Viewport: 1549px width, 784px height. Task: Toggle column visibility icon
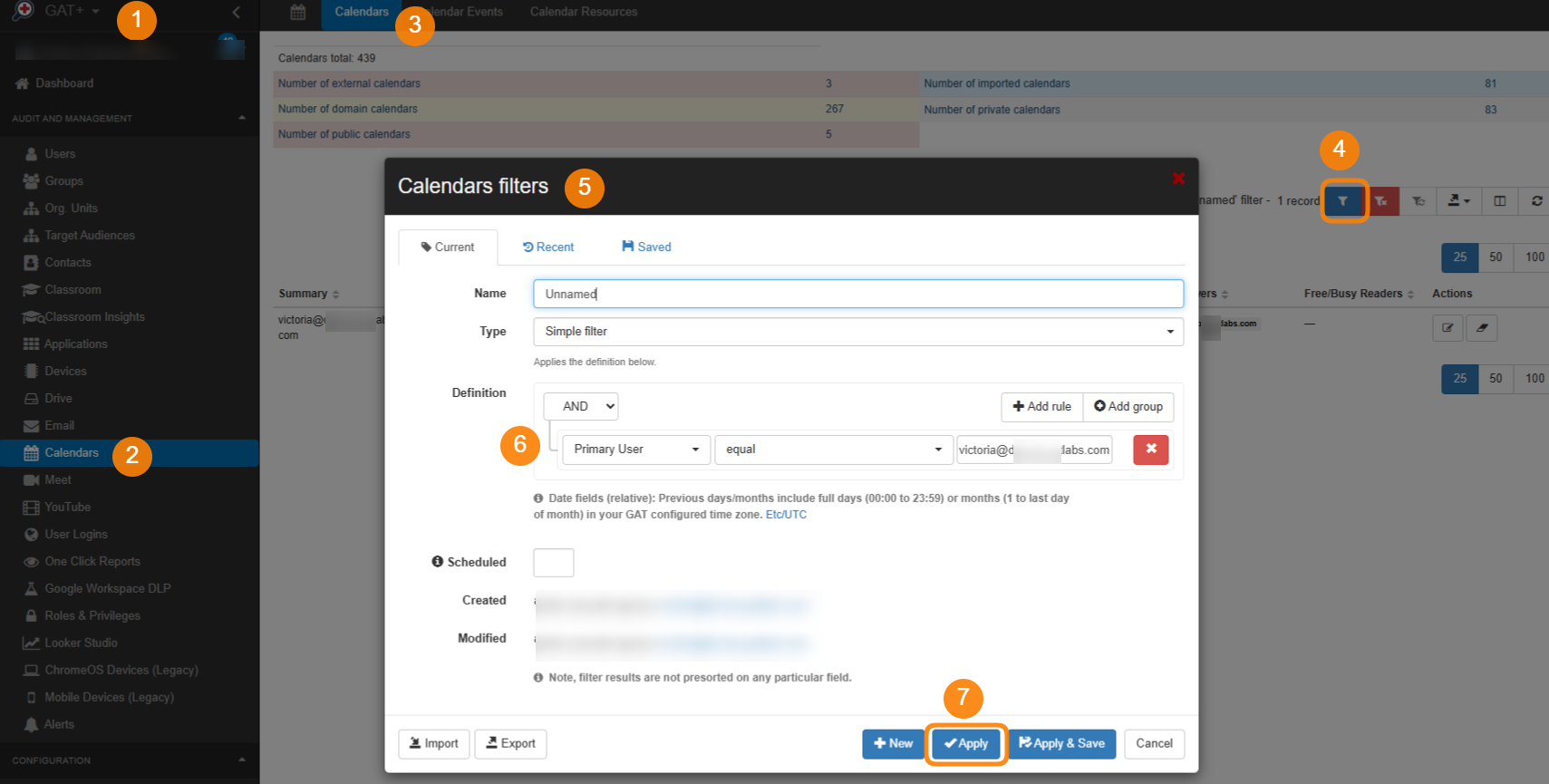1499,201
